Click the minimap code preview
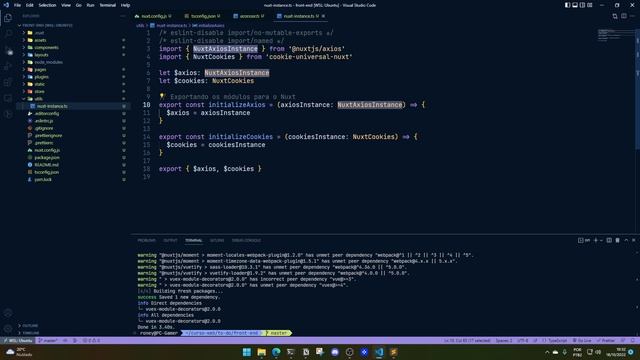The width and height of the screenshot is (640, 360). pyautogui.click(x=615, y=36)
